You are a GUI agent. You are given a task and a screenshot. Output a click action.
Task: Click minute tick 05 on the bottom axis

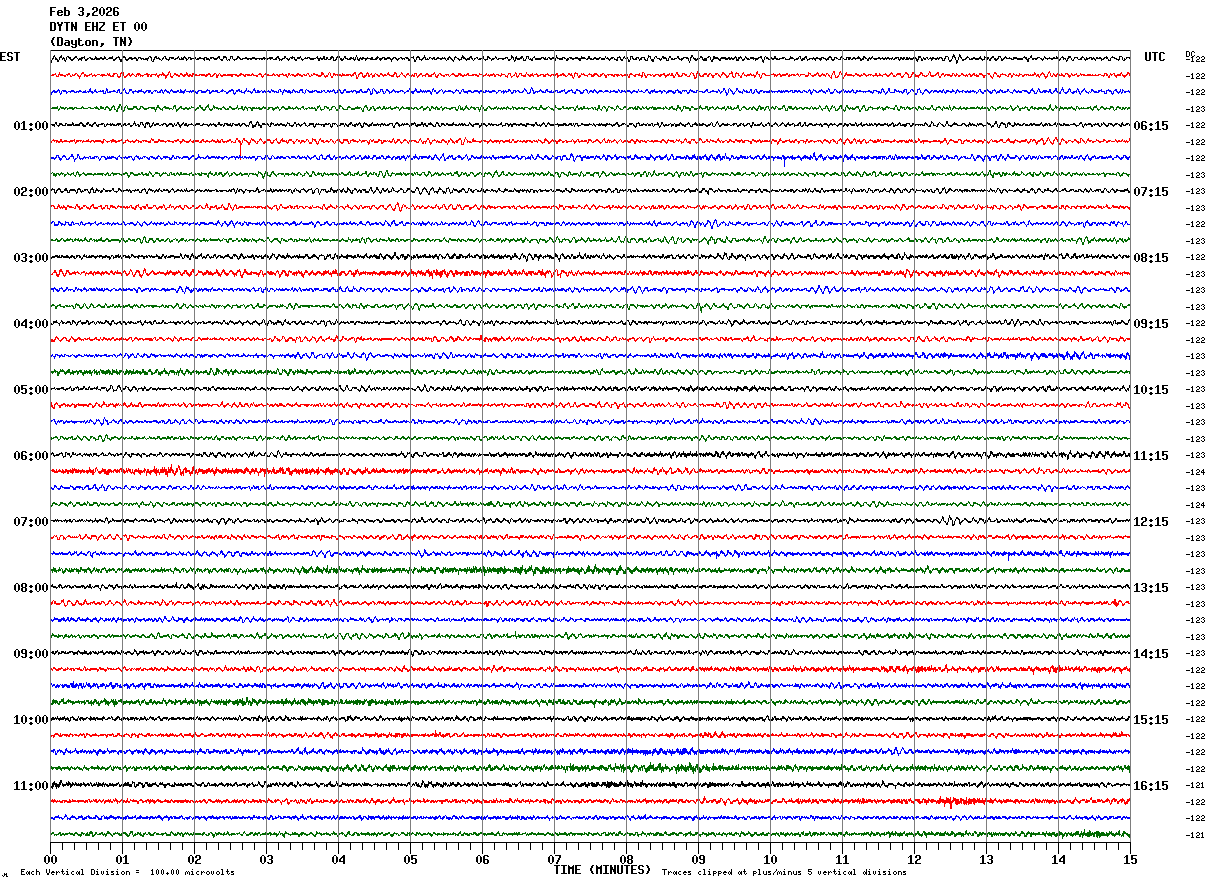(410, 859)
